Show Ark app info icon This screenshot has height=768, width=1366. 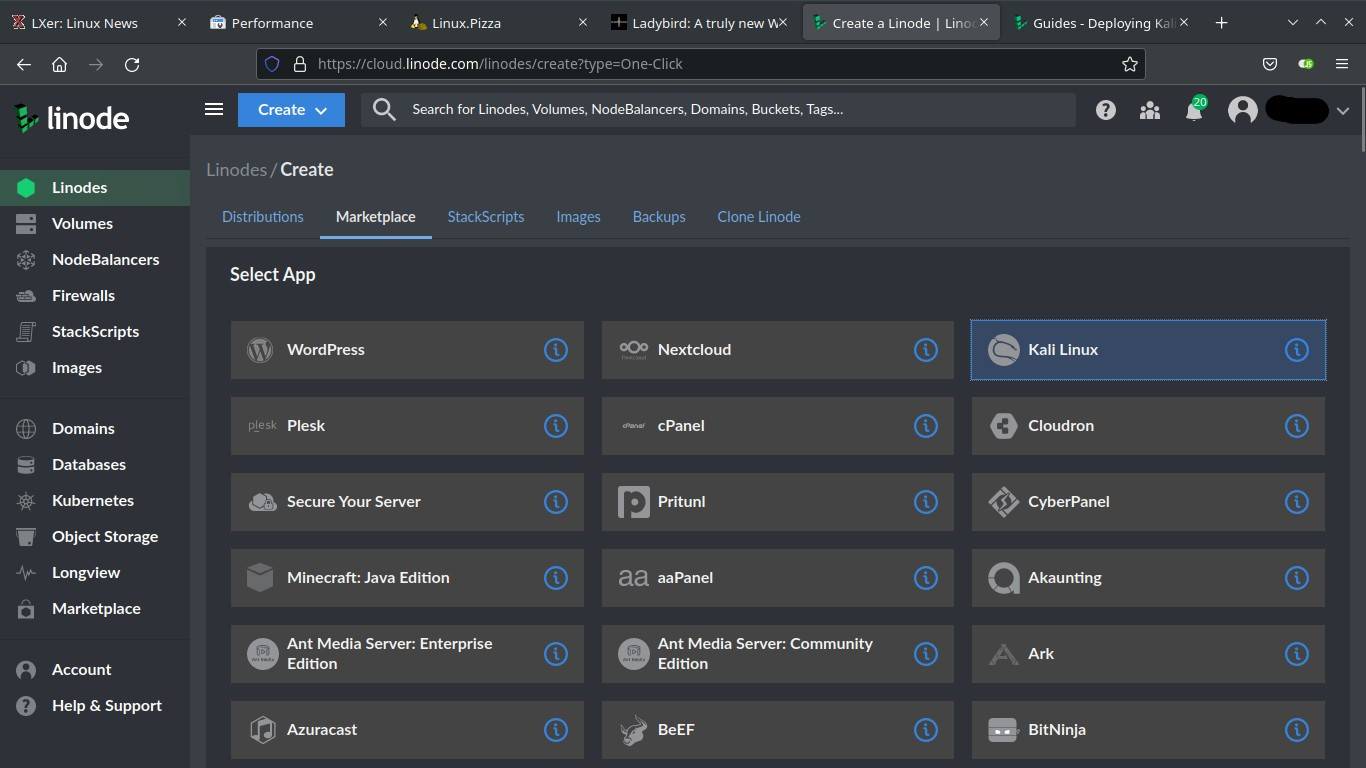point(1297,654)
